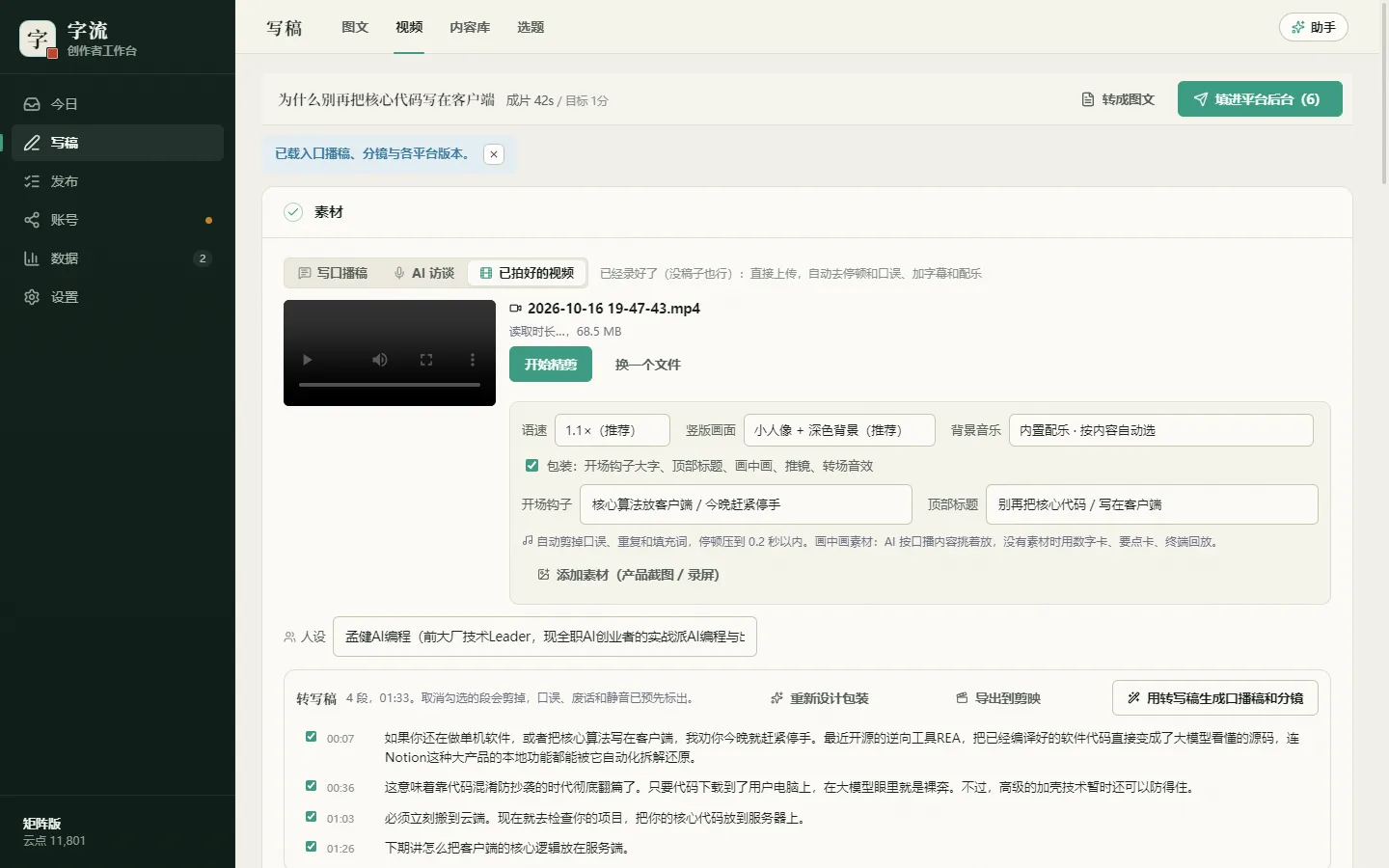
Task: Switch to the 选题 tab
Action: coord(531,27)
